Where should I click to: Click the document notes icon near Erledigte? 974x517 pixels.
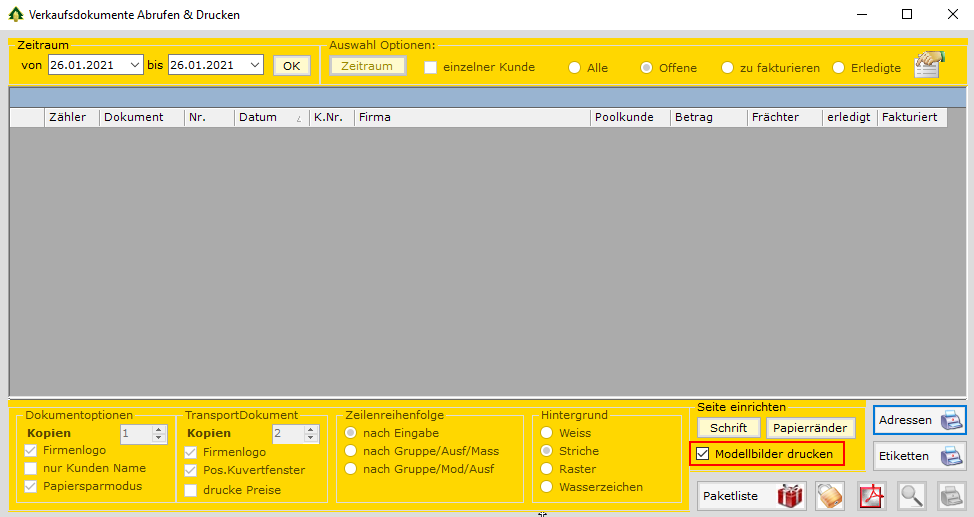[x=929, y=65]
